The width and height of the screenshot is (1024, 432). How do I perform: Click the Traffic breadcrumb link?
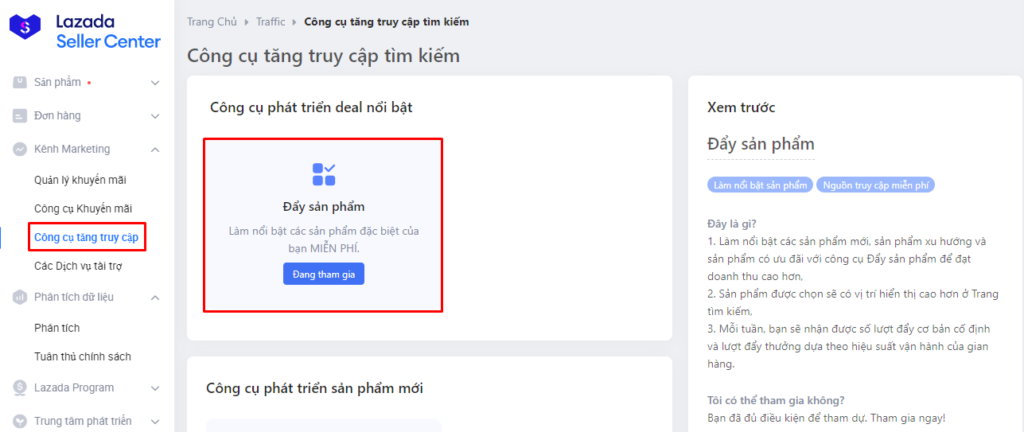270,22
